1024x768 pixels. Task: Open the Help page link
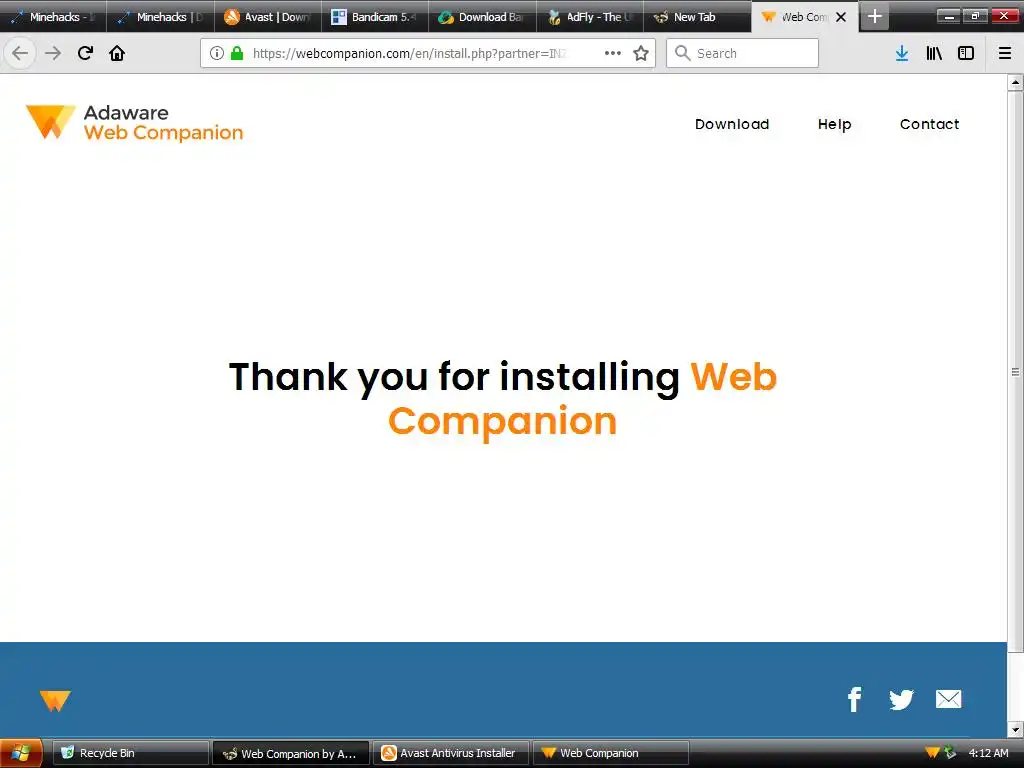coord(835,124)
